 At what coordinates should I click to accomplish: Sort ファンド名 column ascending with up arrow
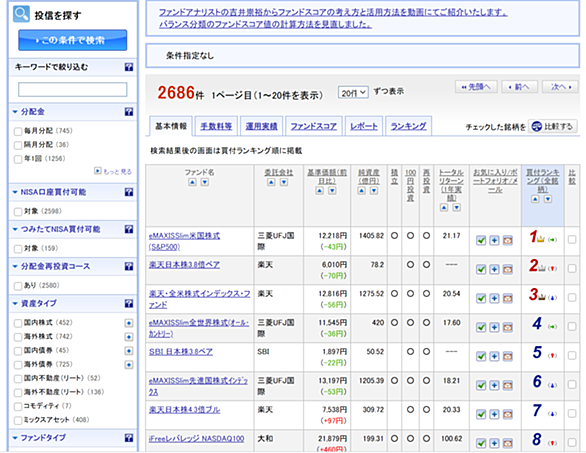click(192, 182)
